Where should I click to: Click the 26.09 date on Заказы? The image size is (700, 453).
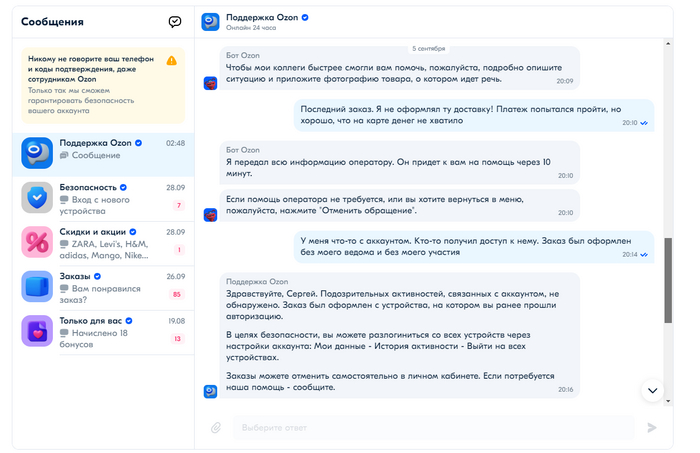pyautogui.click(x=176, y=277)
